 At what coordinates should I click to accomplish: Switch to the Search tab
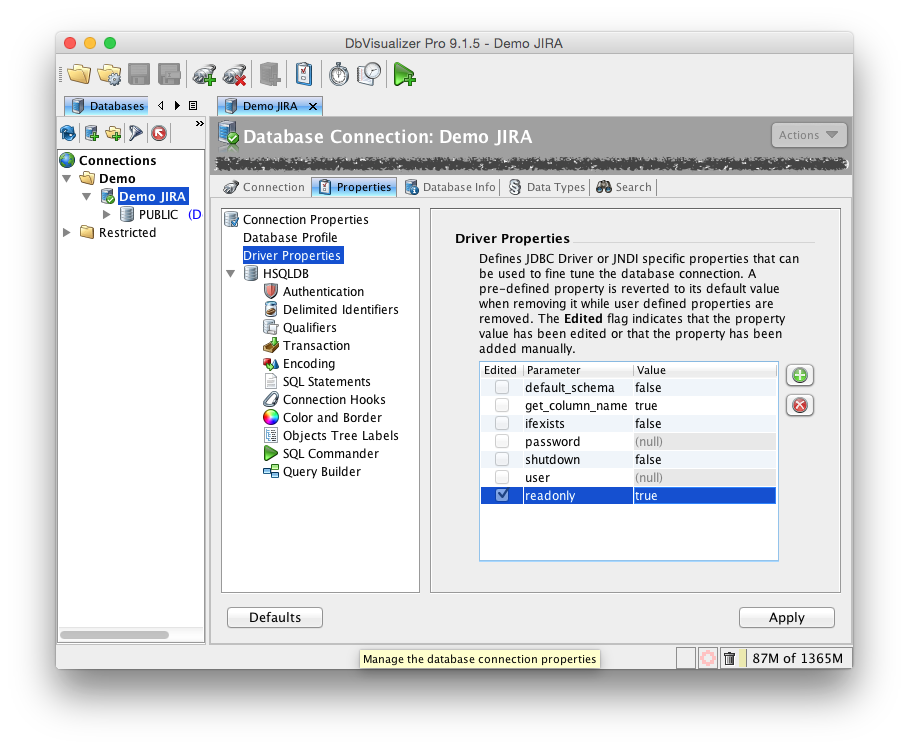click(624, 187)
